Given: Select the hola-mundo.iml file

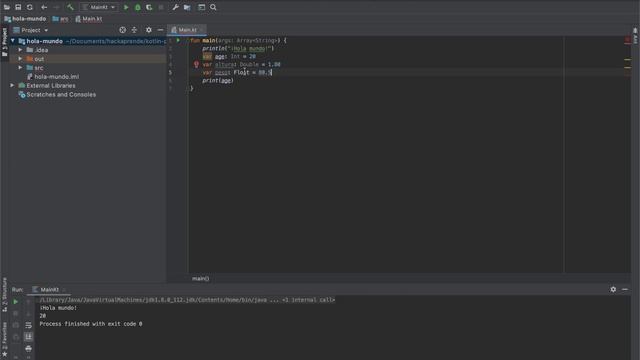Looking at the screenshot, I should pos(53,77).
